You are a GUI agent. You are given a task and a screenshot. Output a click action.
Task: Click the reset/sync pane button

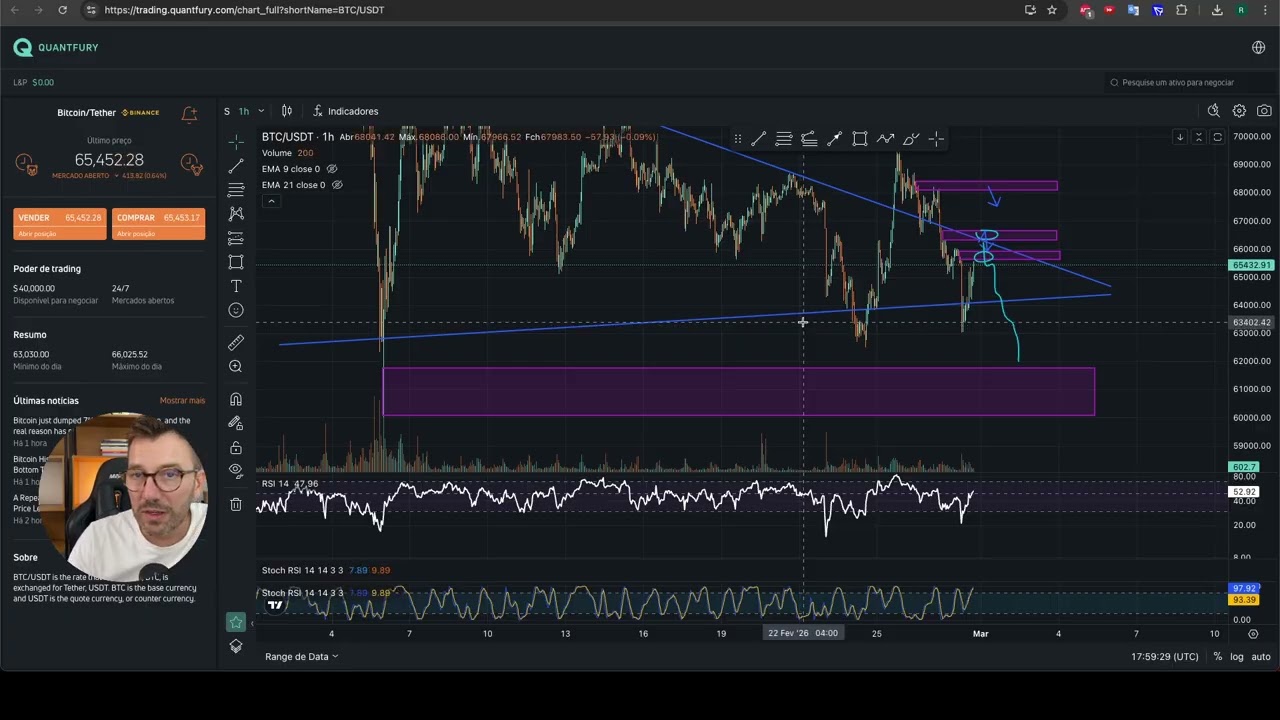coord(1217,137)
